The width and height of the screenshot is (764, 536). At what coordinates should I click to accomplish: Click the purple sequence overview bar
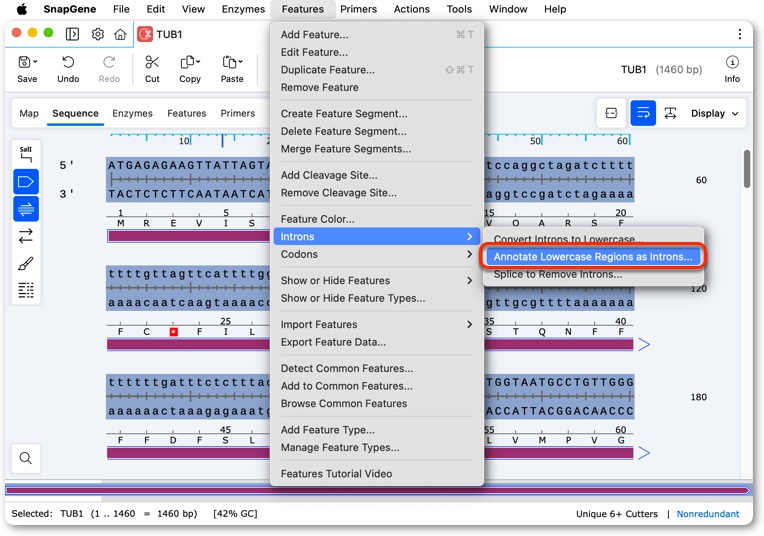point(378,490)
